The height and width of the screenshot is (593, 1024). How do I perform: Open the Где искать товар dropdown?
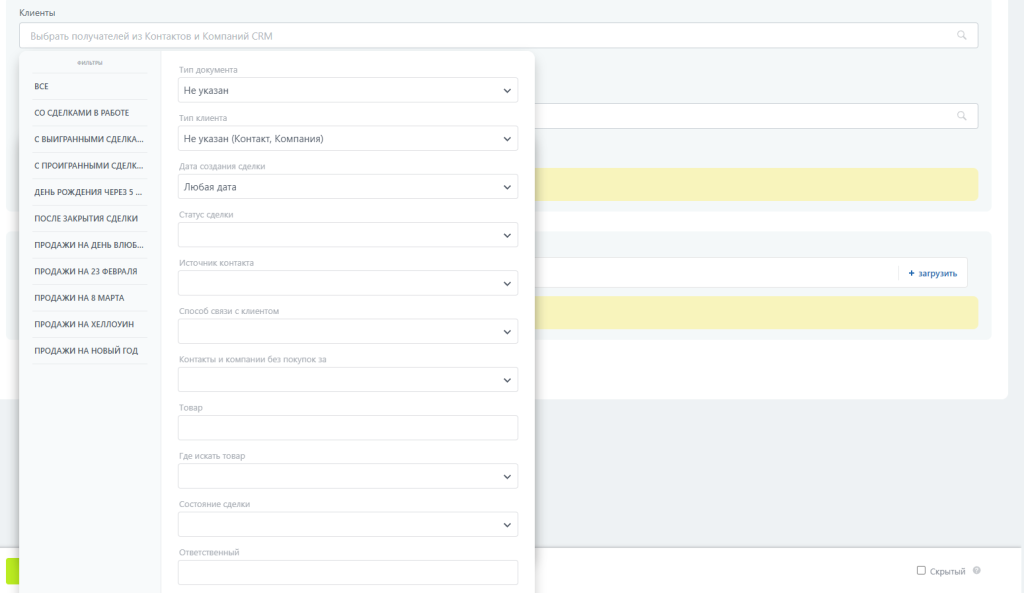click(347, 476)
